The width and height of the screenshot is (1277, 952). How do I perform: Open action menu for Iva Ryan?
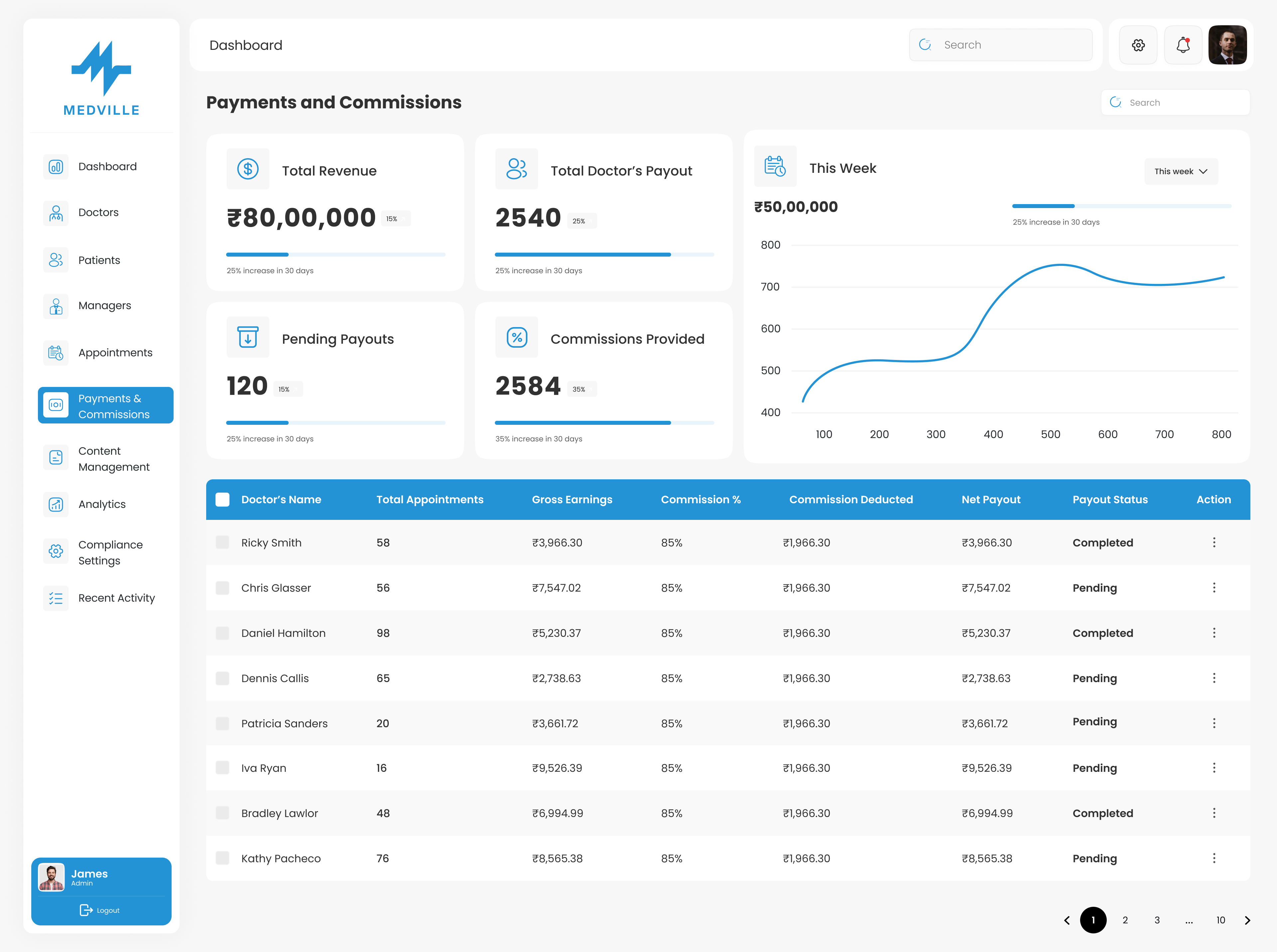coord(1214,768)
